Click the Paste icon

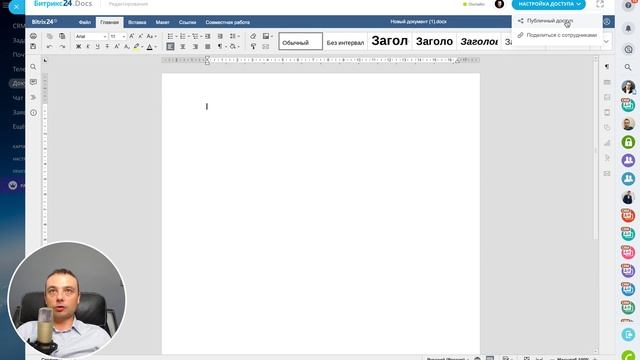point(62,36)
